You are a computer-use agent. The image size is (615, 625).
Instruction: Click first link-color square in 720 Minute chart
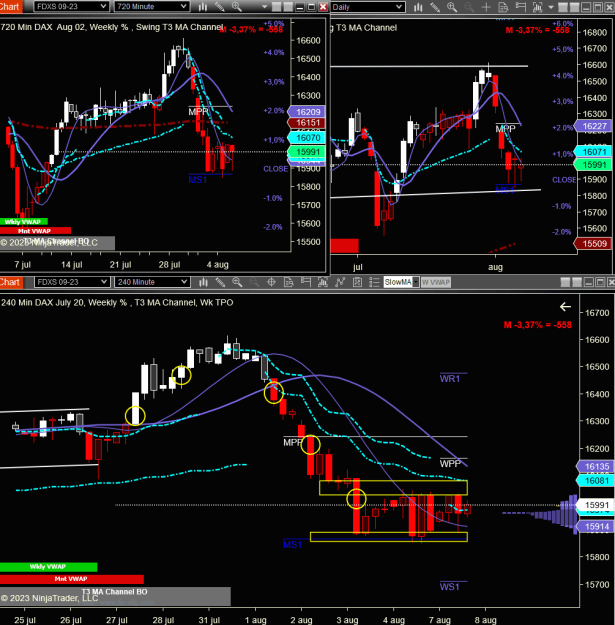point(277,7)
